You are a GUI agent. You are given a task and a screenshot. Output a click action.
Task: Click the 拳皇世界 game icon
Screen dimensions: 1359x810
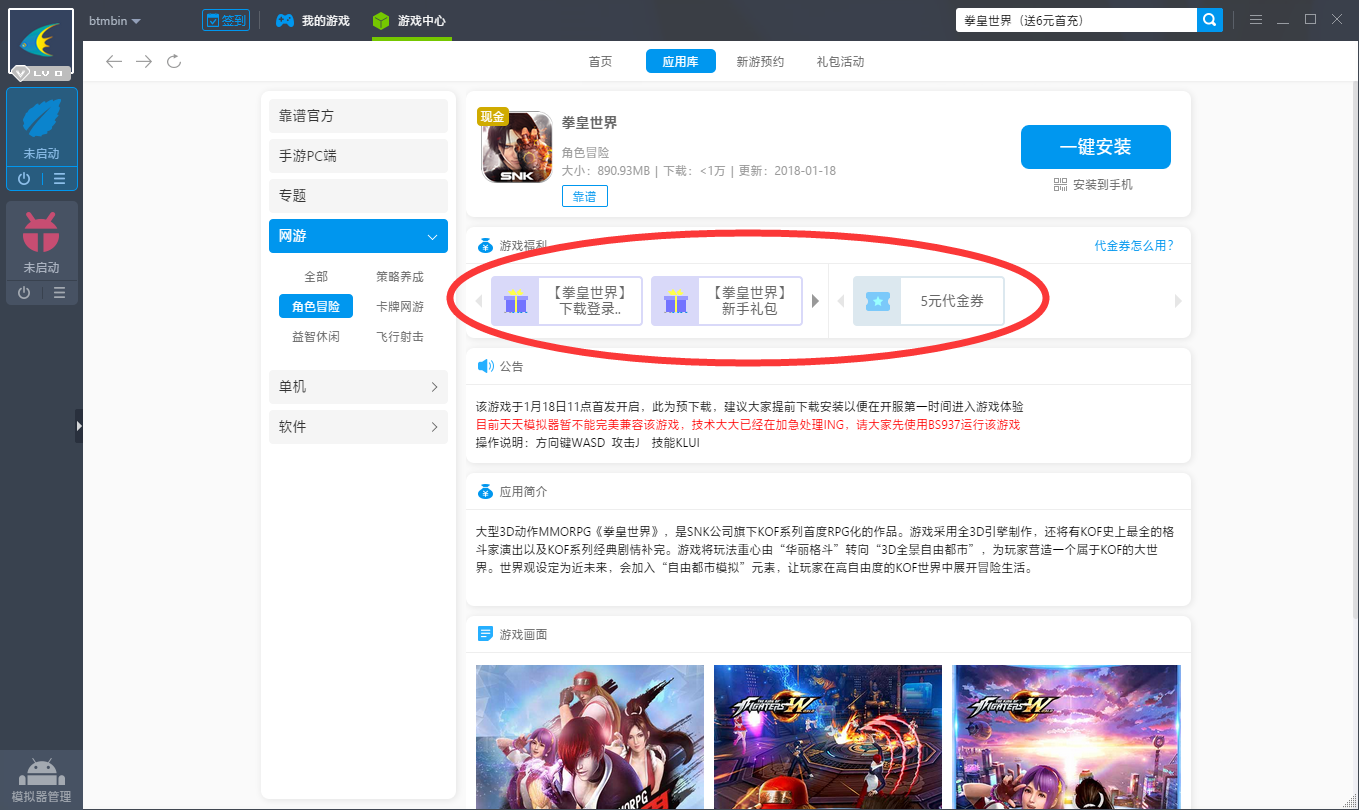517,147
